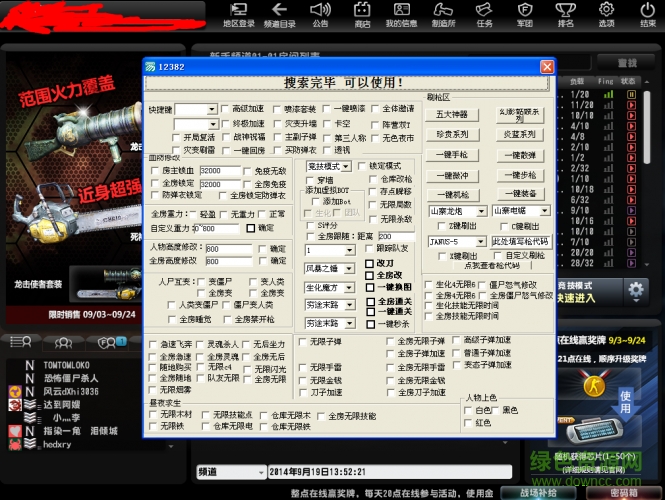This screenshot has width=665, height=500.
Task: Expand the 竞技模式 dropdown
Action: pos(346,165)
